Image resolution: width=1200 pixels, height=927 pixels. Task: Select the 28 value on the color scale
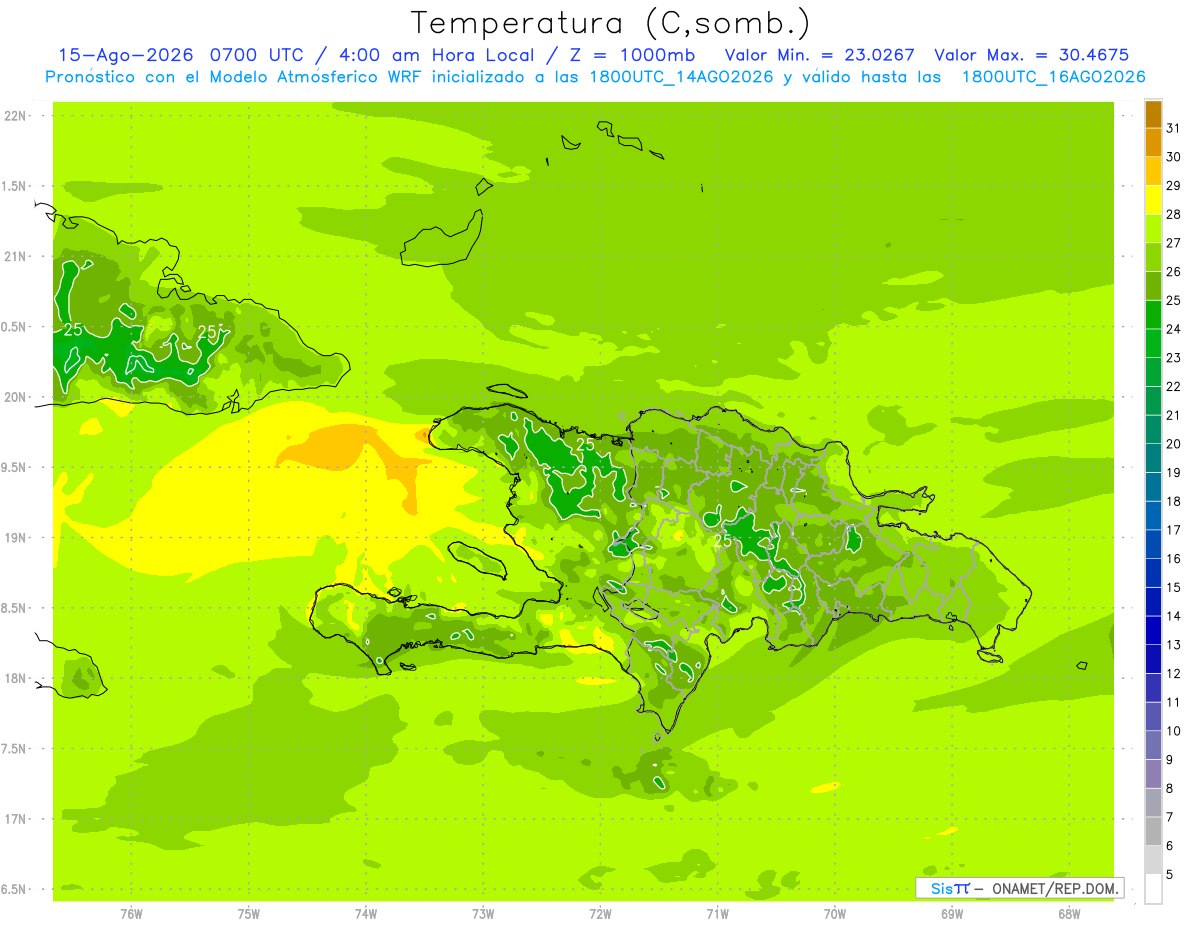tap(1174, 214)
